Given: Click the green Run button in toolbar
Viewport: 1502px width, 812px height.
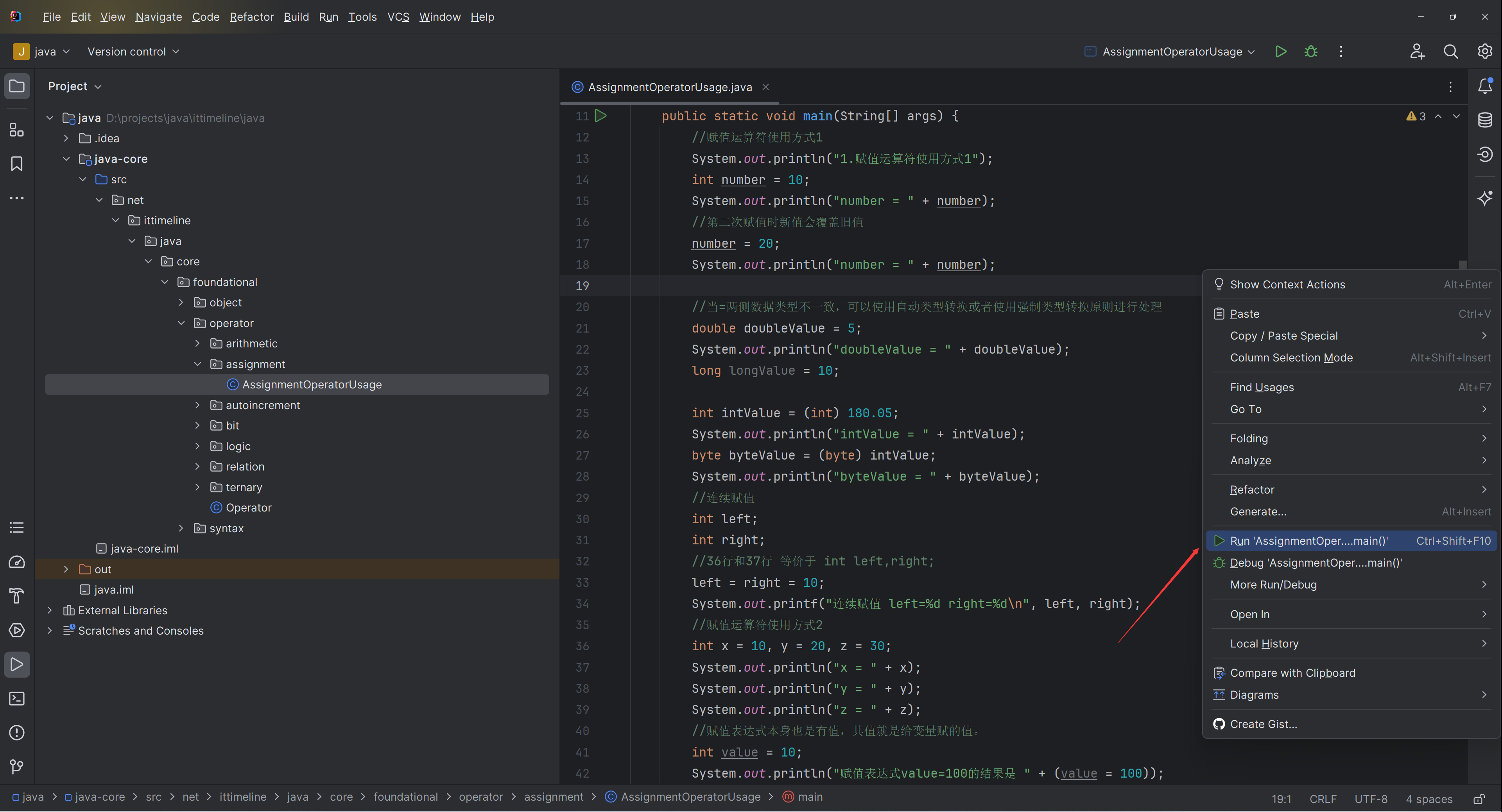Looking at the screenshot, I should (1280, 51).
